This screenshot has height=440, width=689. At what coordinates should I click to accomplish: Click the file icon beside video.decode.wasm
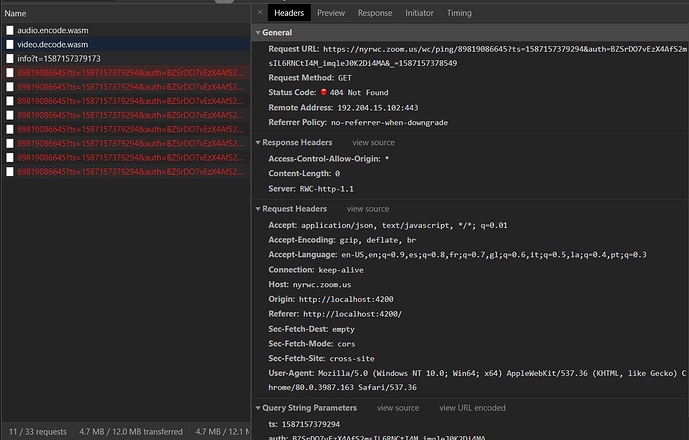(x=10, y=44)
